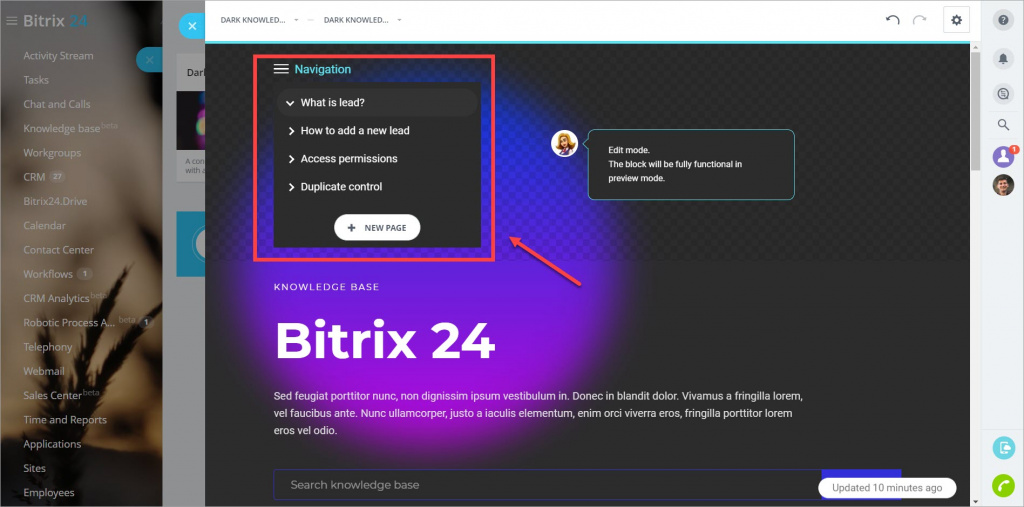This screenshot has width=1024, height=507.
Task: Open CRM in the left menu
Action: point(34,177)
